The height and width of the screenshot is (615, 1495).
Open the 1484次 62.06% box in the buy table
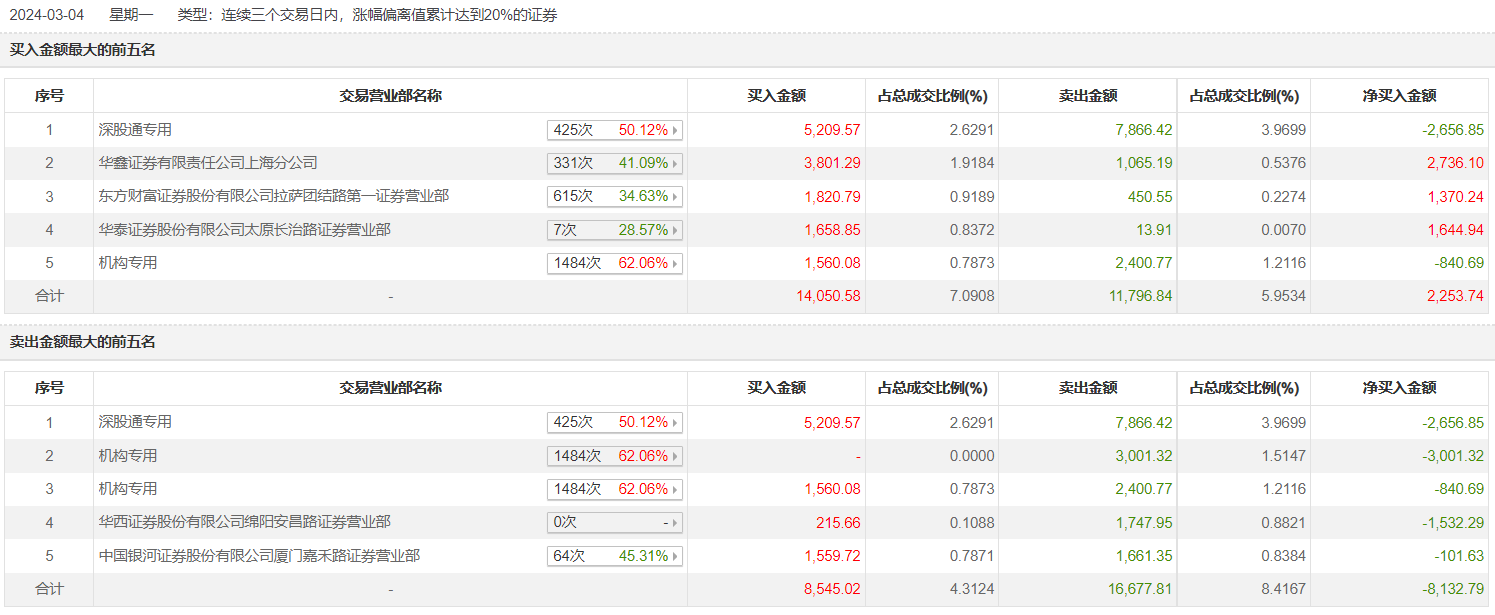(676, 264)
